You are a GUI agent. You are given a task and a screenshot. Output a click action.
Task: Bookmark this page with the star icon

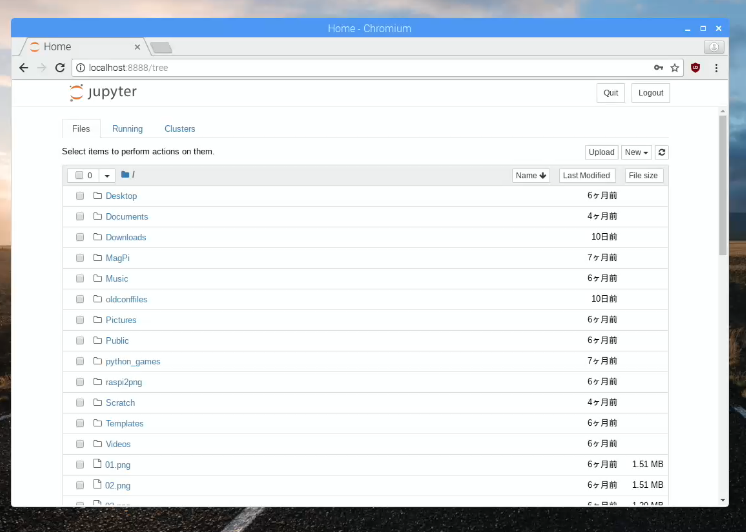pos(675,68)
